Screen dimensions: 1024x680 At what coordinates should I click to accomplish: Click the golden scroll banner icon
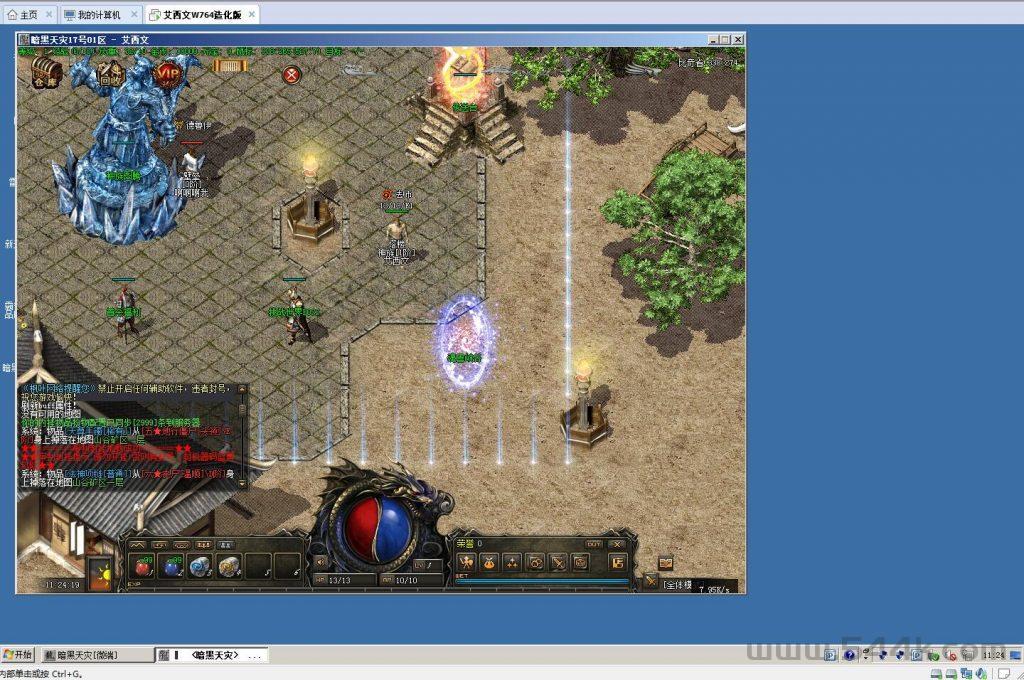229,65
